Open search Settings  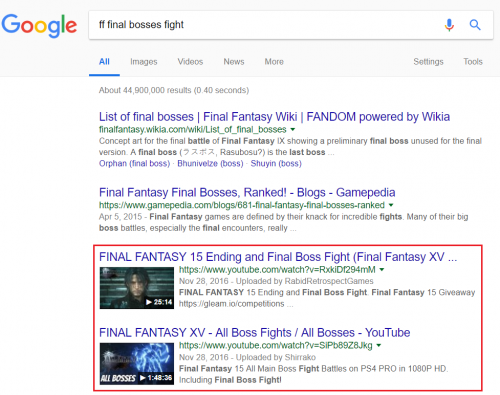[x=428, y=62]
